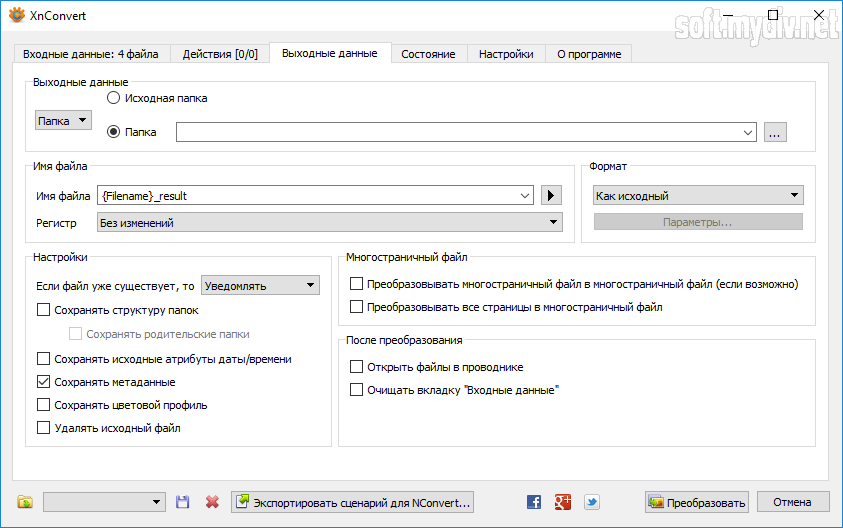This screenshot has height=528, width=843.
Task: Enable Сохранять структуру папок checkbox
Action: (44, 310)
